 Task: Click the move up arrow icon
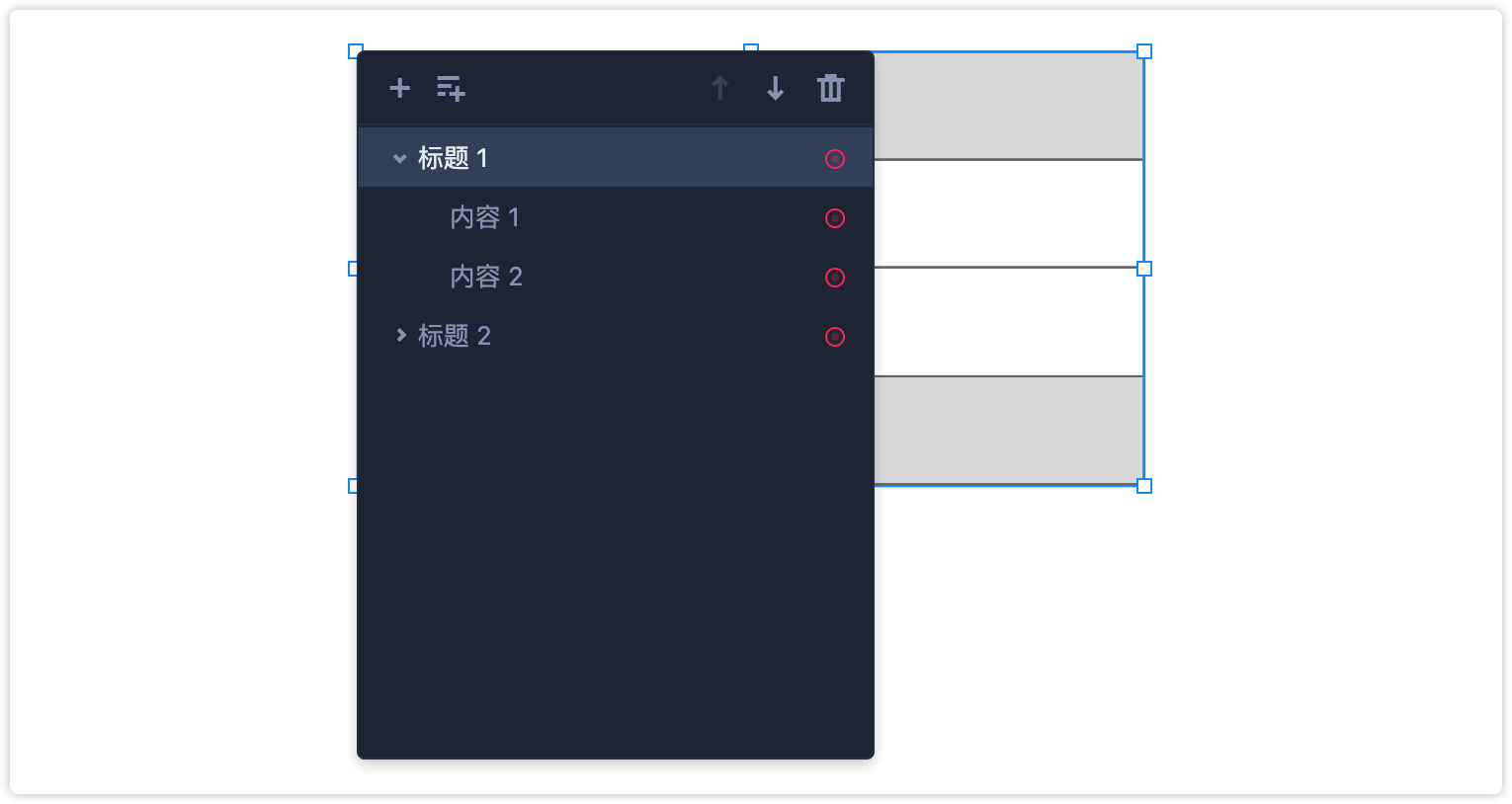tap(720, 89)
